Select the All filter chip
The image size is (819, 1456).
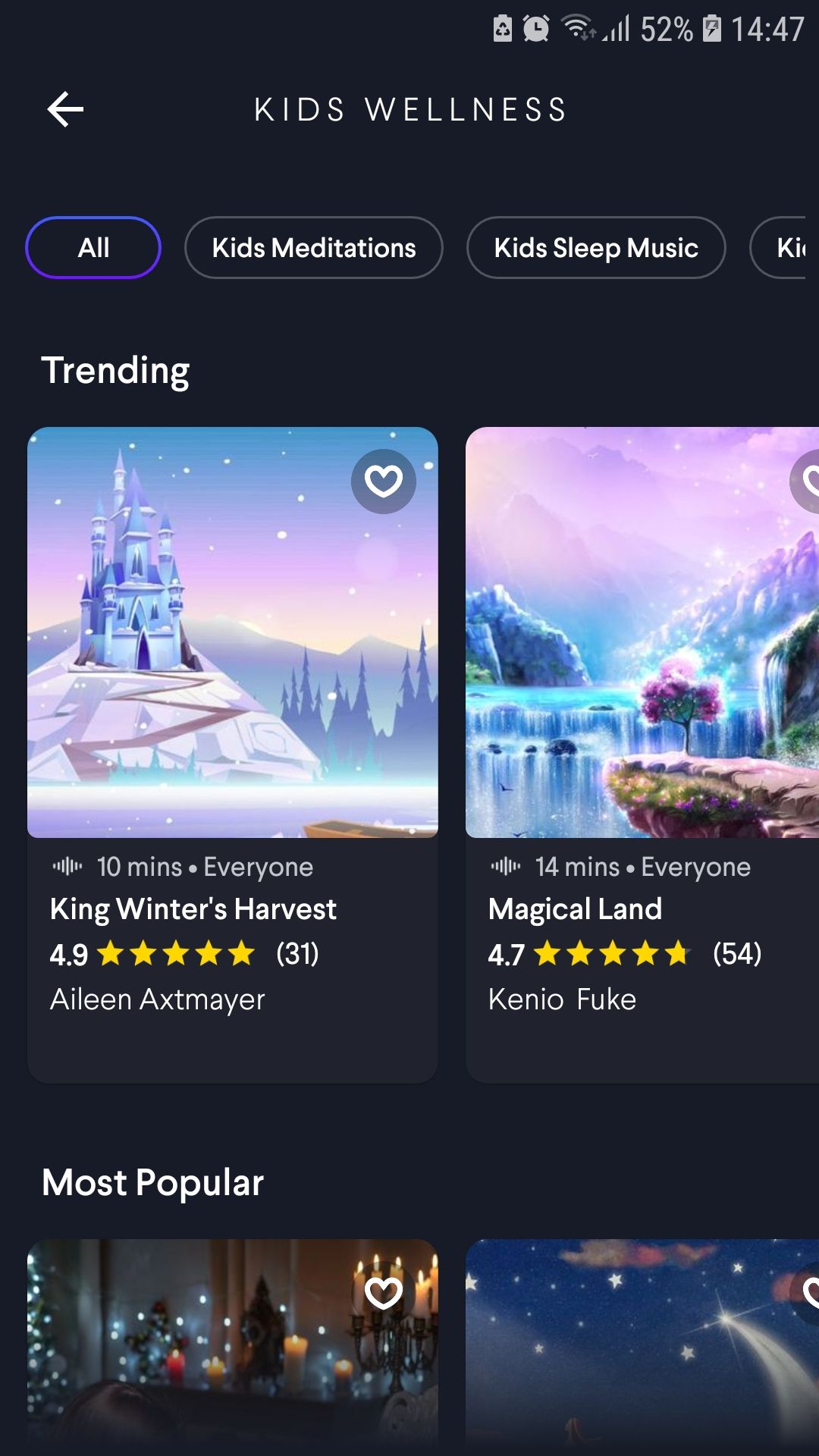[93, 248]
